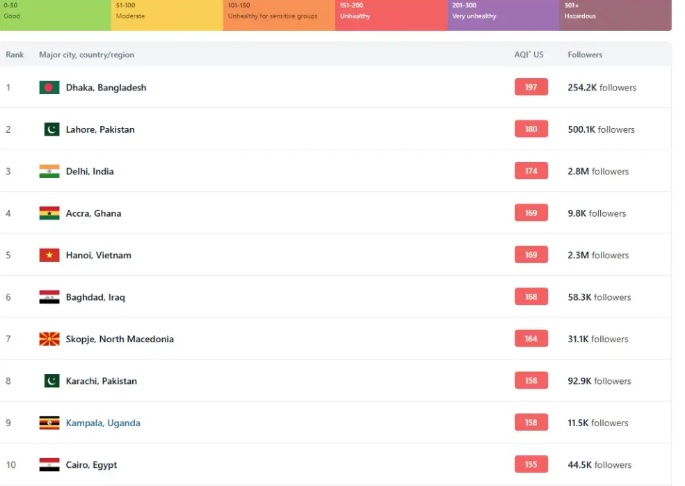Click the yellow Moderate legend block
This screenshot has height=486, width=685.
click(x=166, y=14)
